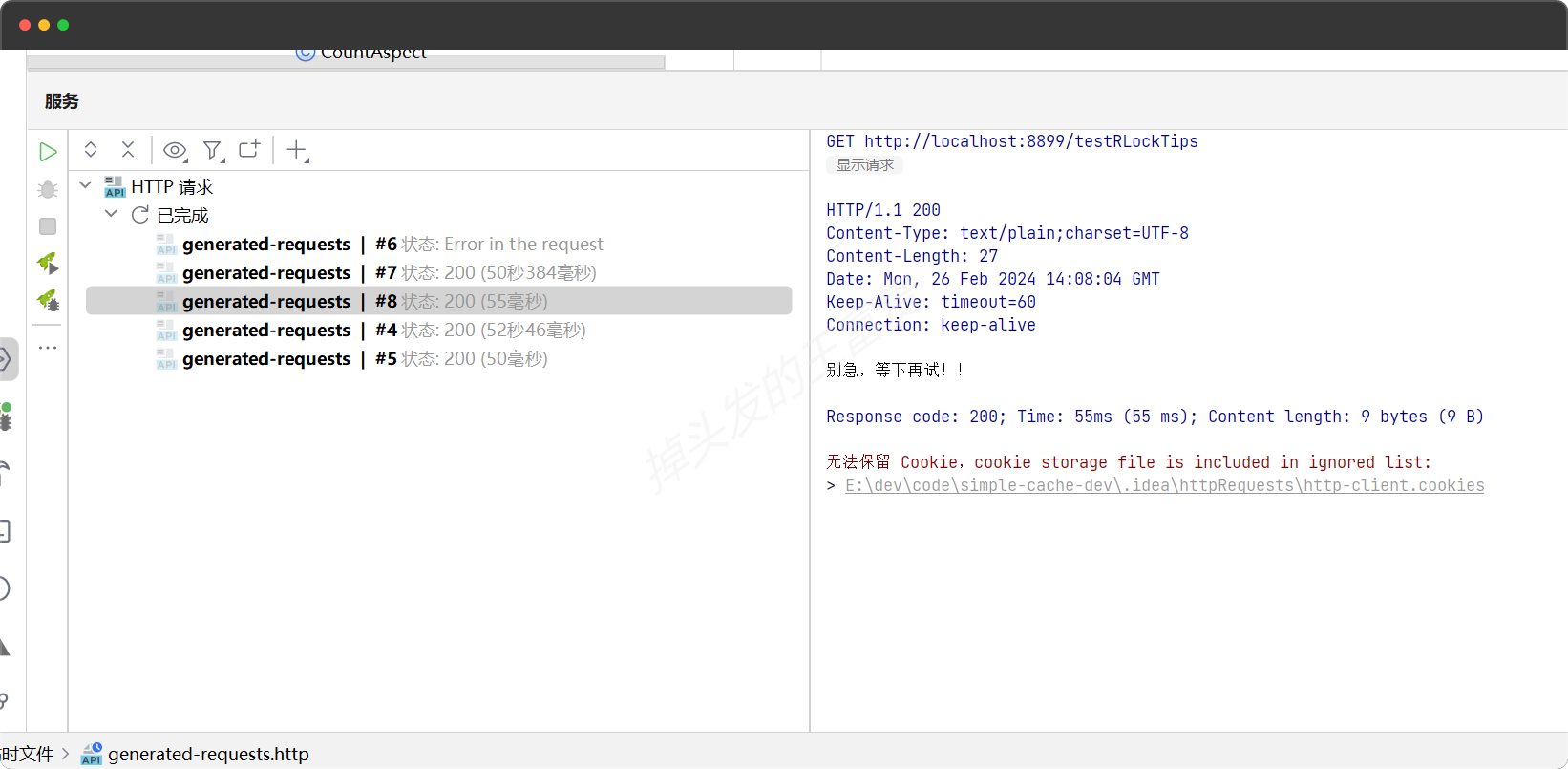Open the three-dots more actions menu

tap(48, 348)
